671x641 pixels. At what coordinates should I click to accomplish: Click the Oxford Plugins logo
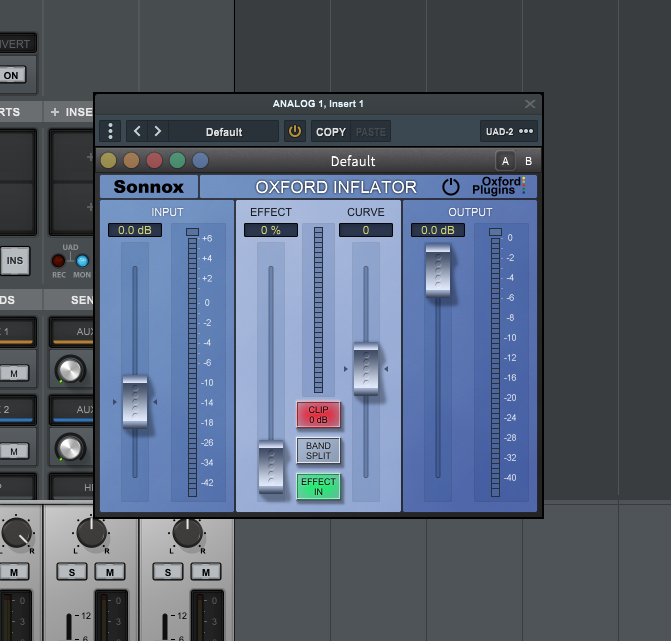pos(499,186)
